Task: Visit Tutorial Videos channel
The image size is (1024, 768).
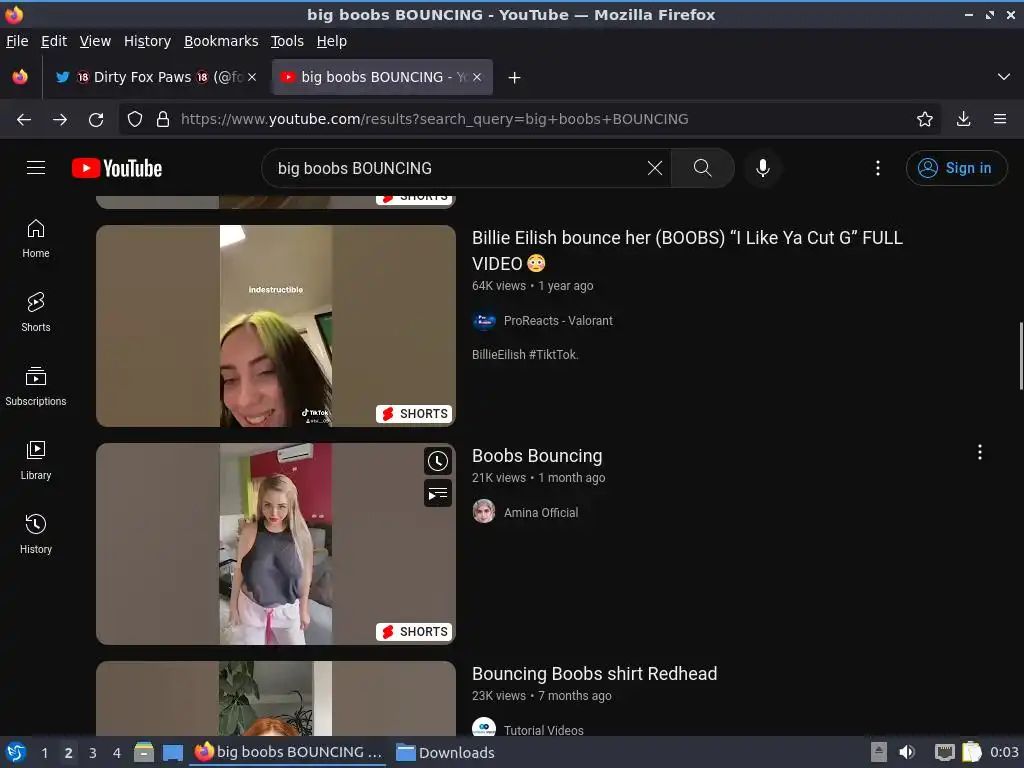Action: click(x=543, y=730)
